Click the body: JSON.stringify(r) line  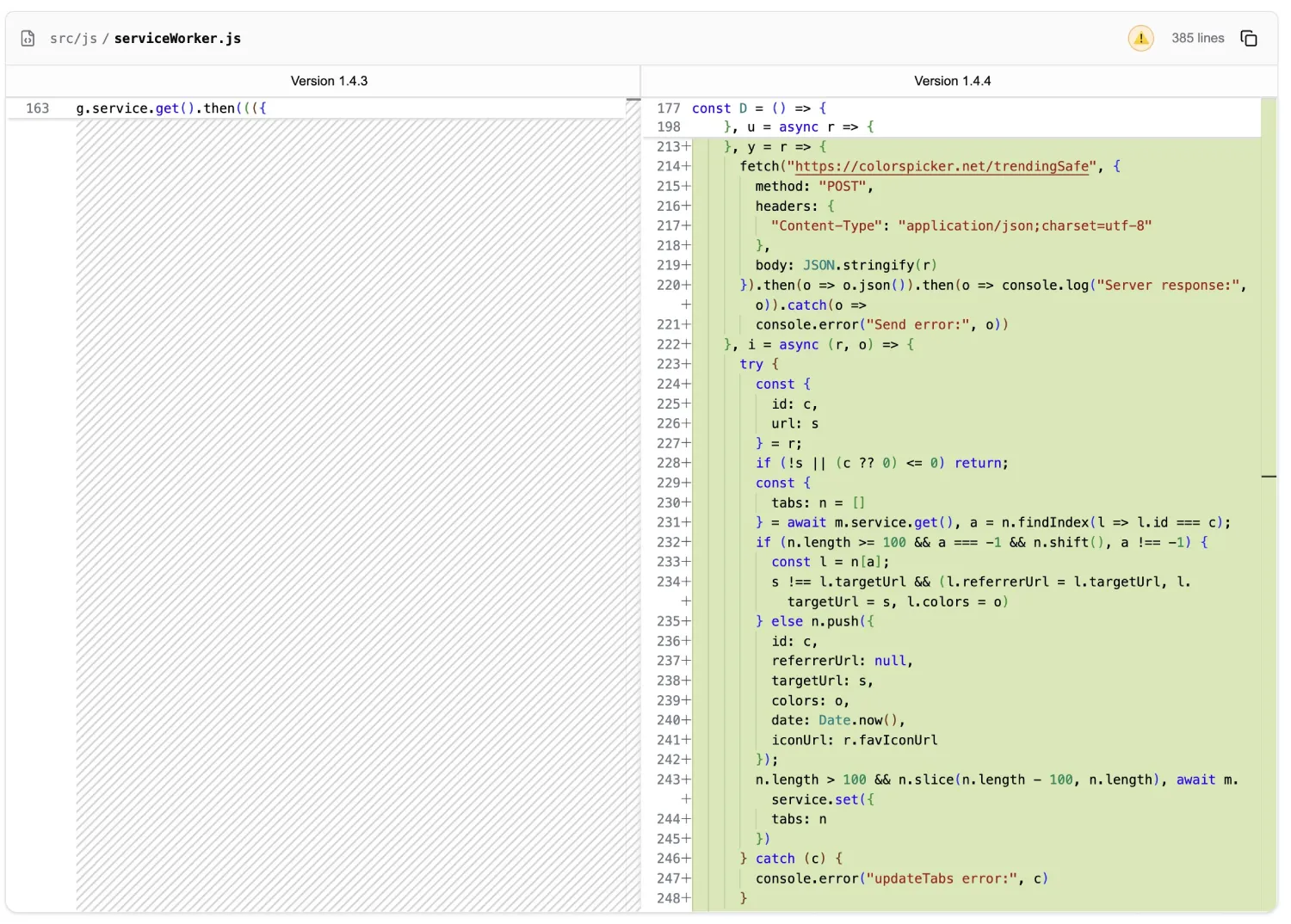(846, 266)
